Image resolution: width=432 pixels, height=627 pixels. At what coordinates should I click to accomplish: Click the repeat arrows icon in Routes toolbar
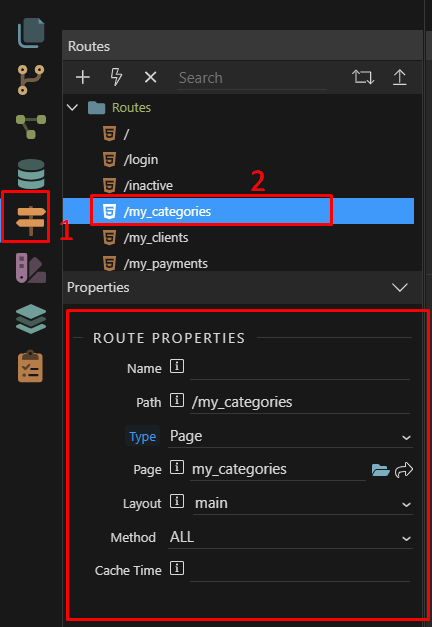363,77
